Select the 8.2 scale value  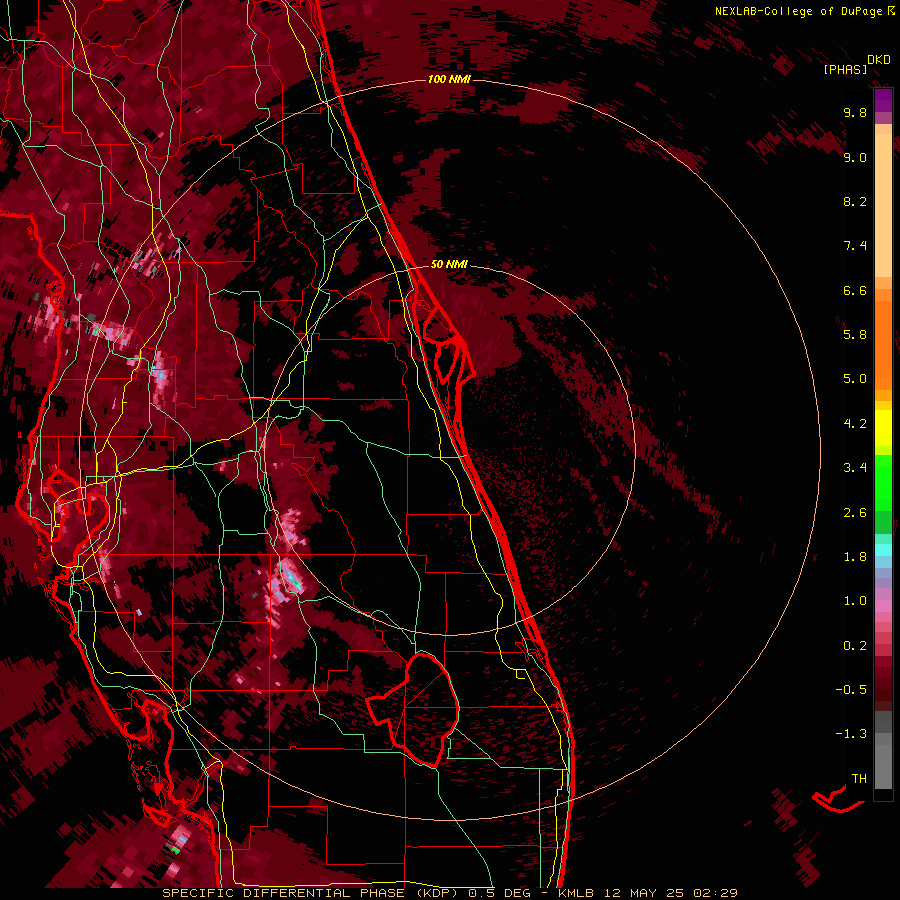click(855, 201)
